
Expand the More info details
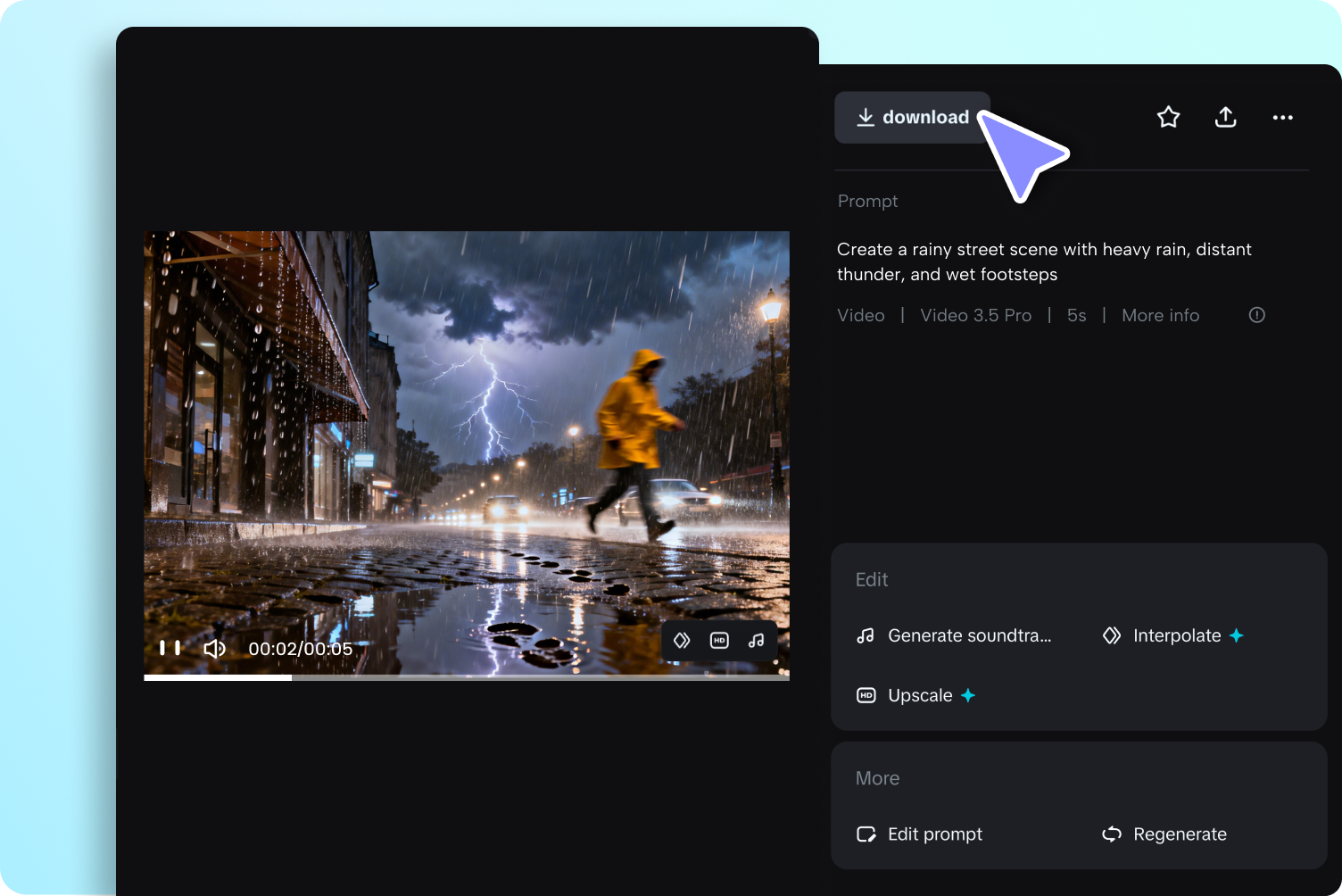[1160, 314]
